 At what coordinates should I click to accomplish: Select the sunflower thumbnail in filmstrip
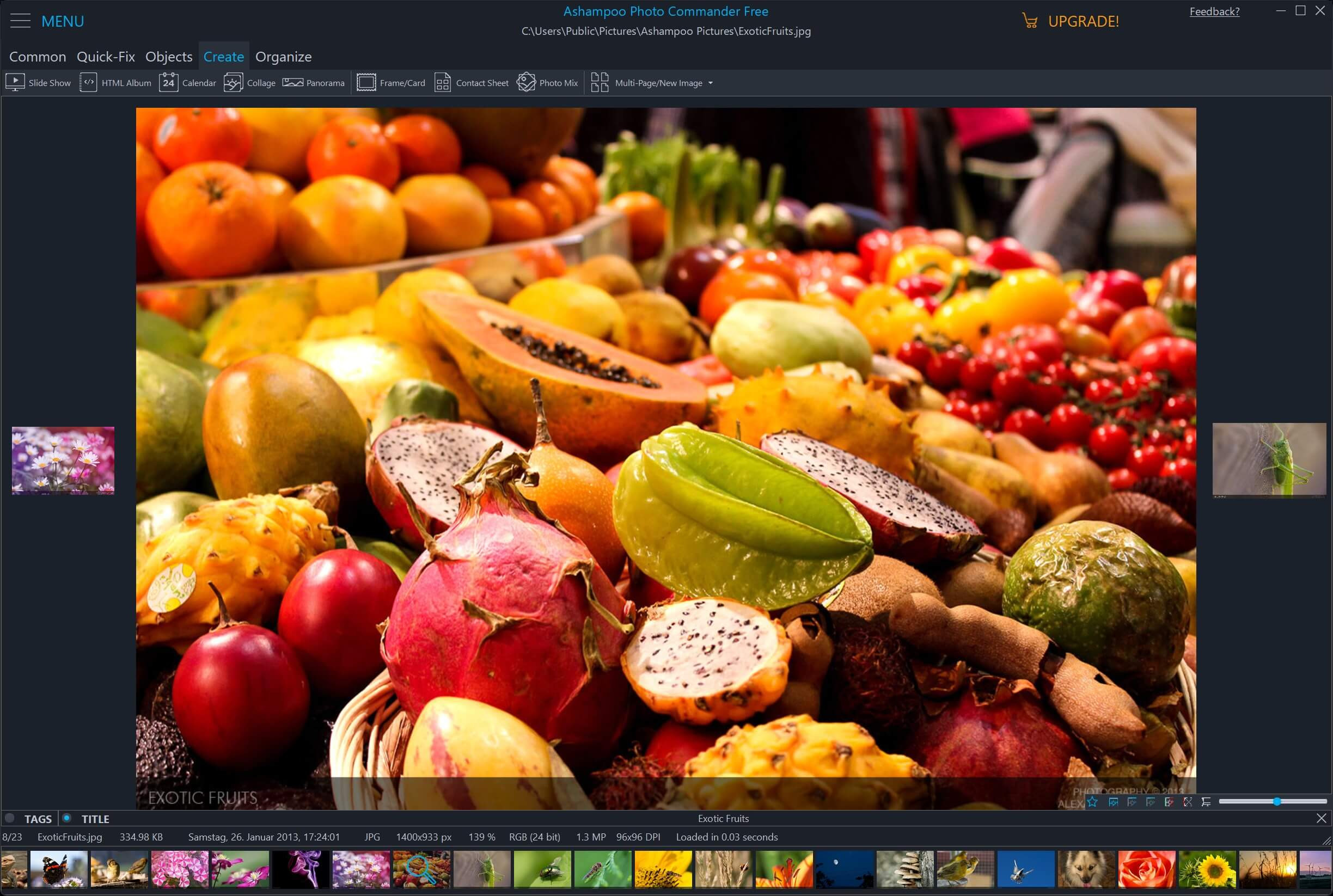coord(1207,869)
